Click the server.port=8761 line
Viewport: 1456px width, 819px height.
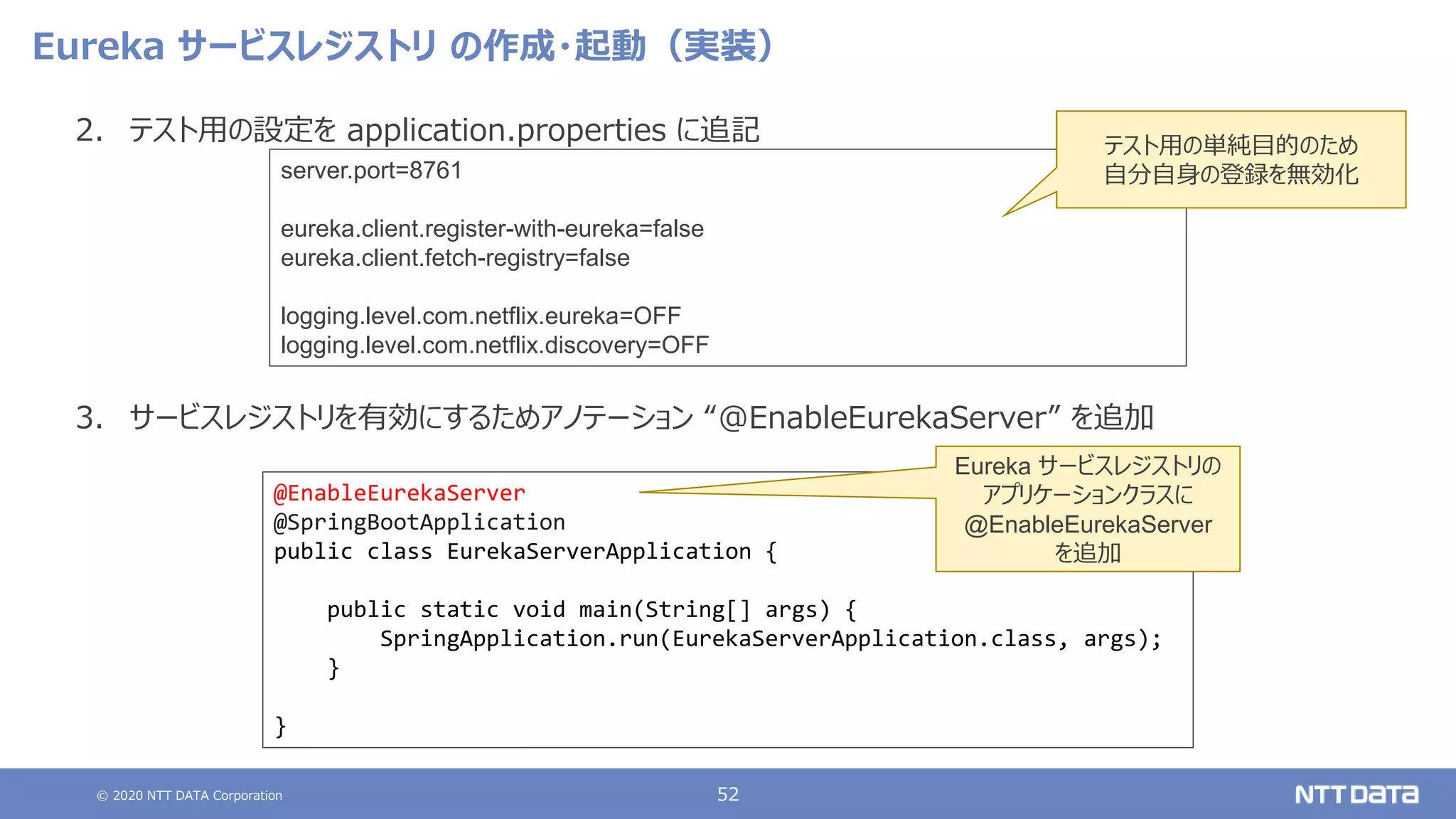pyautogui.click(x=371, y=171)
